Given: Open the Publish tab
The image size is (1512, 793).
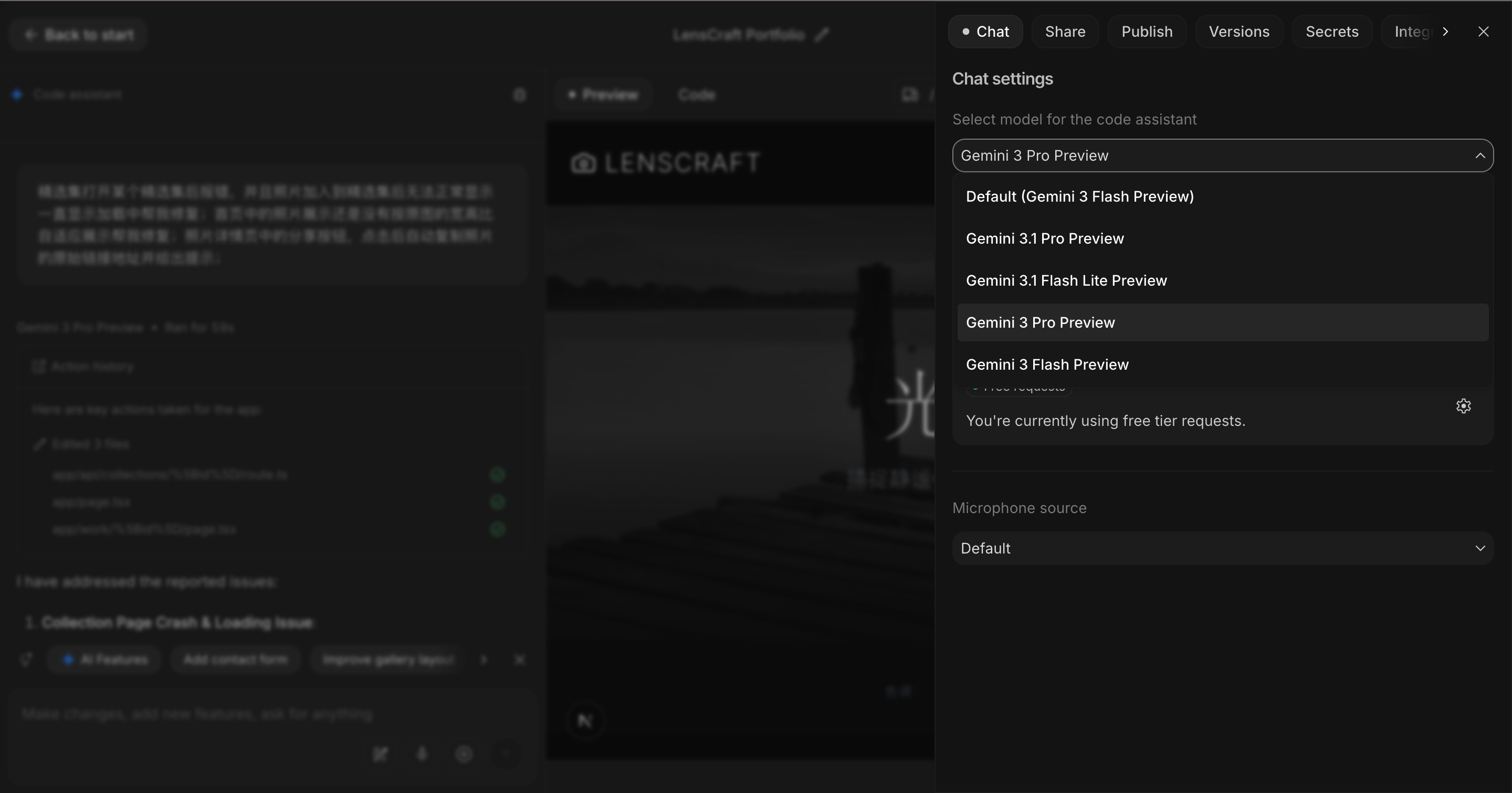Looking at the screenshot, I should tap(1146, 32).
